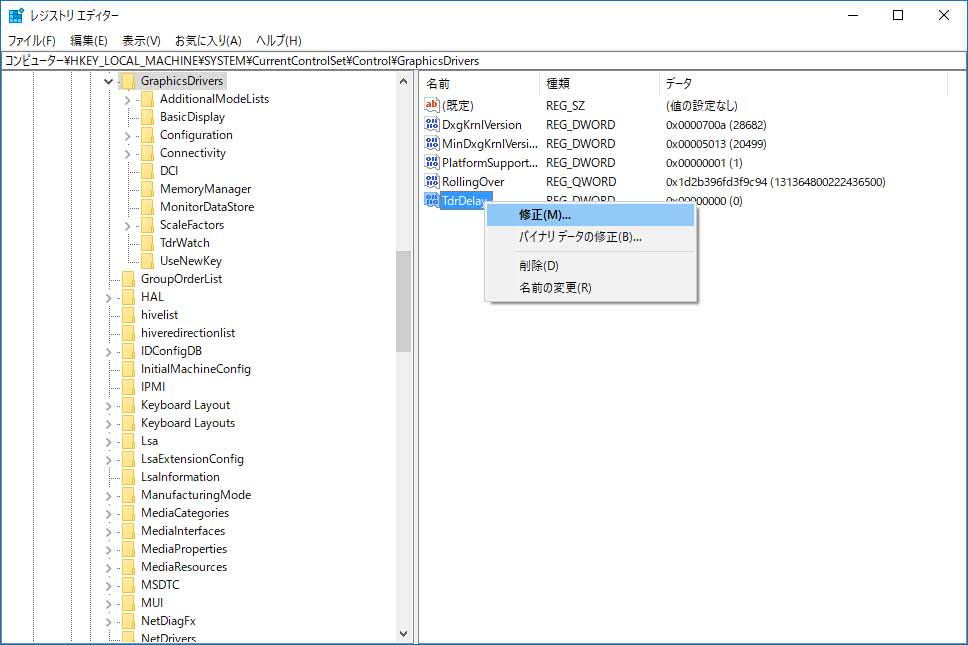968x645 pixels.
Task: Click the (既定) string value icon
Action: pos(432,105)
